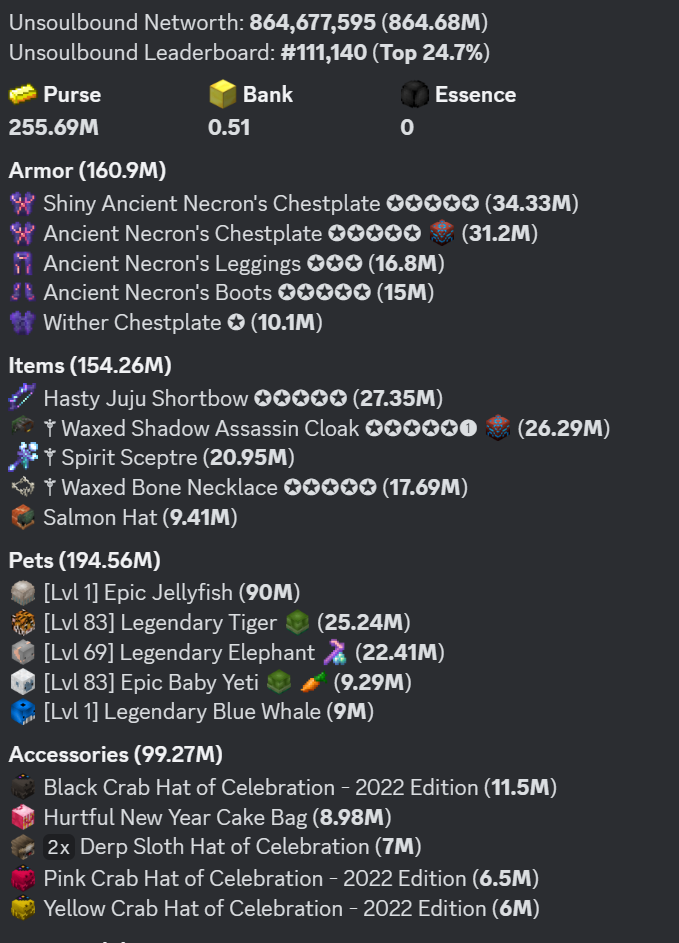Click the gold Purse icon
679x943 pixels.
22,95
